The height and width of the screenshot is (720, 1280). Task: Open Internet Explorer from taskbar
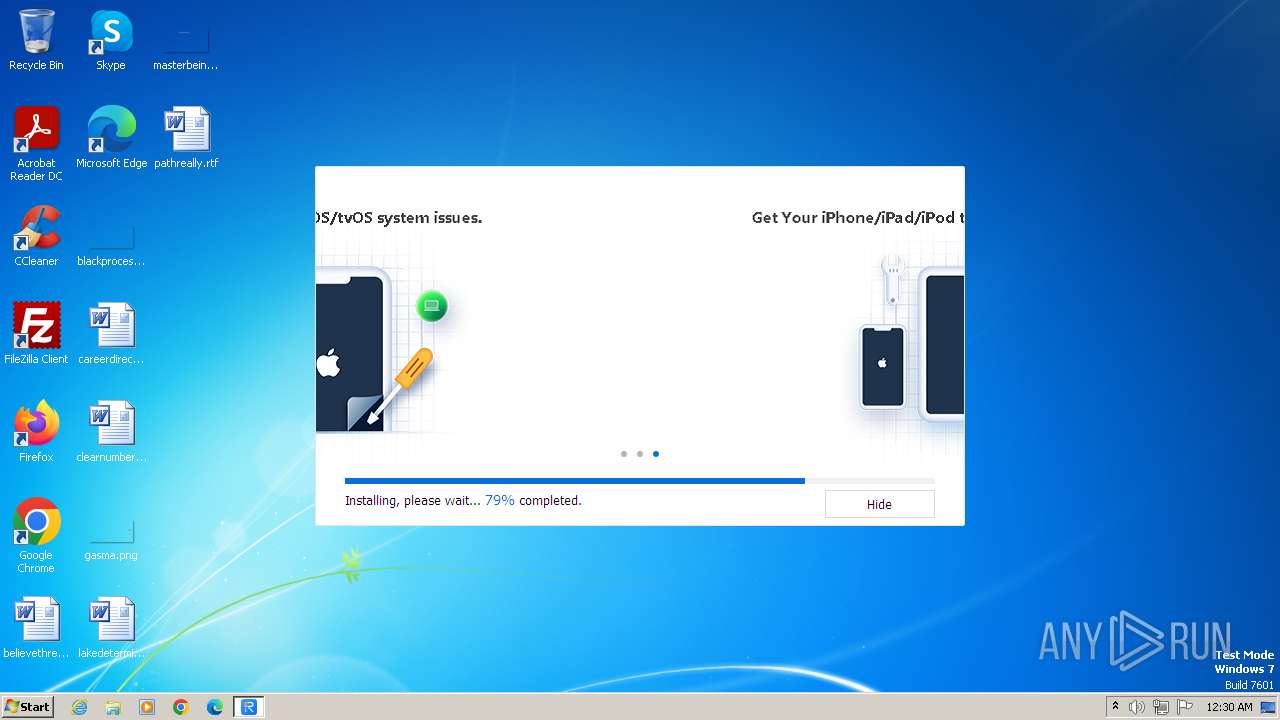(x=79, y=707)
